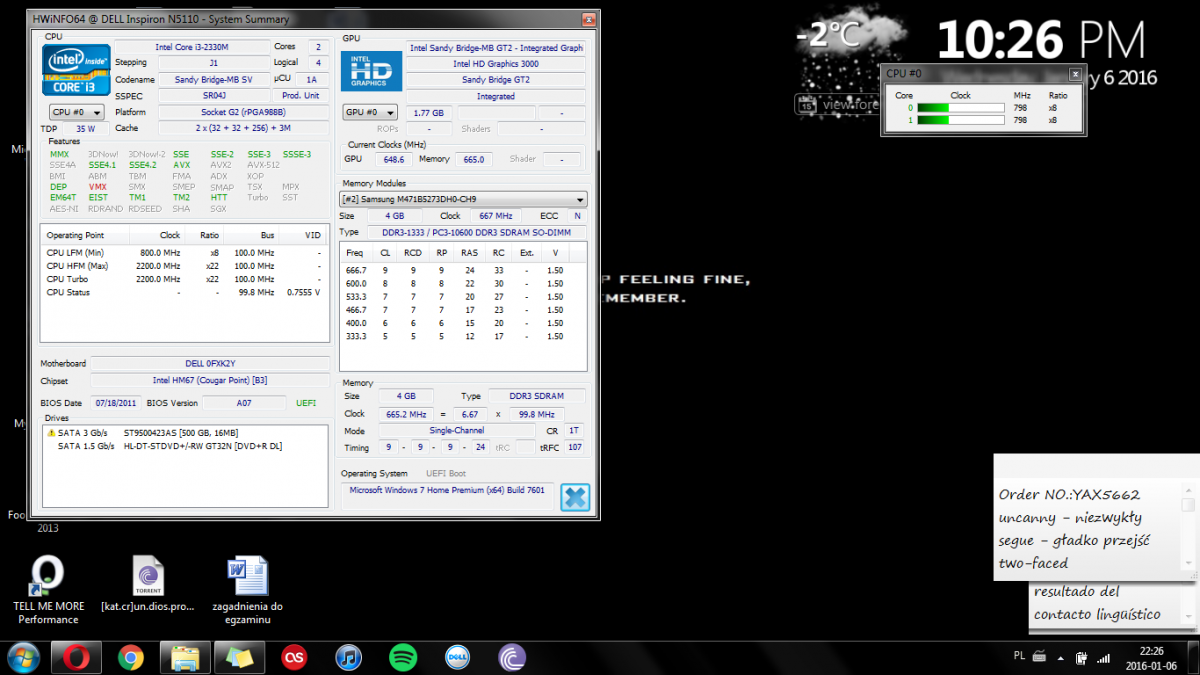Open the network signal tray icon
The image size is (1200, 675).
[1103, 657]
